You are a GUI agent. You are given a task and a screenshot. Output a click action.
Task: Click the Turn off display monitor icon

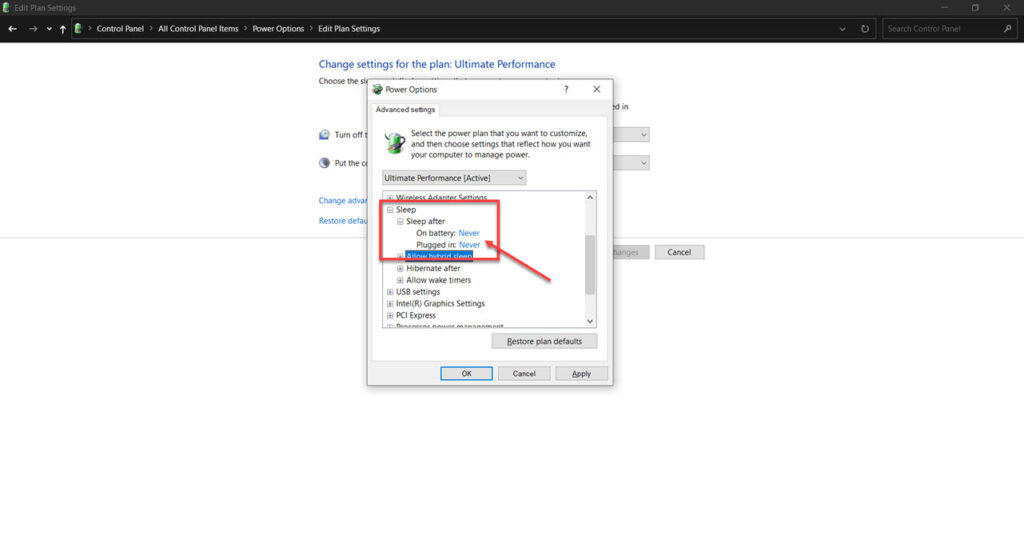tap(324, 135)
